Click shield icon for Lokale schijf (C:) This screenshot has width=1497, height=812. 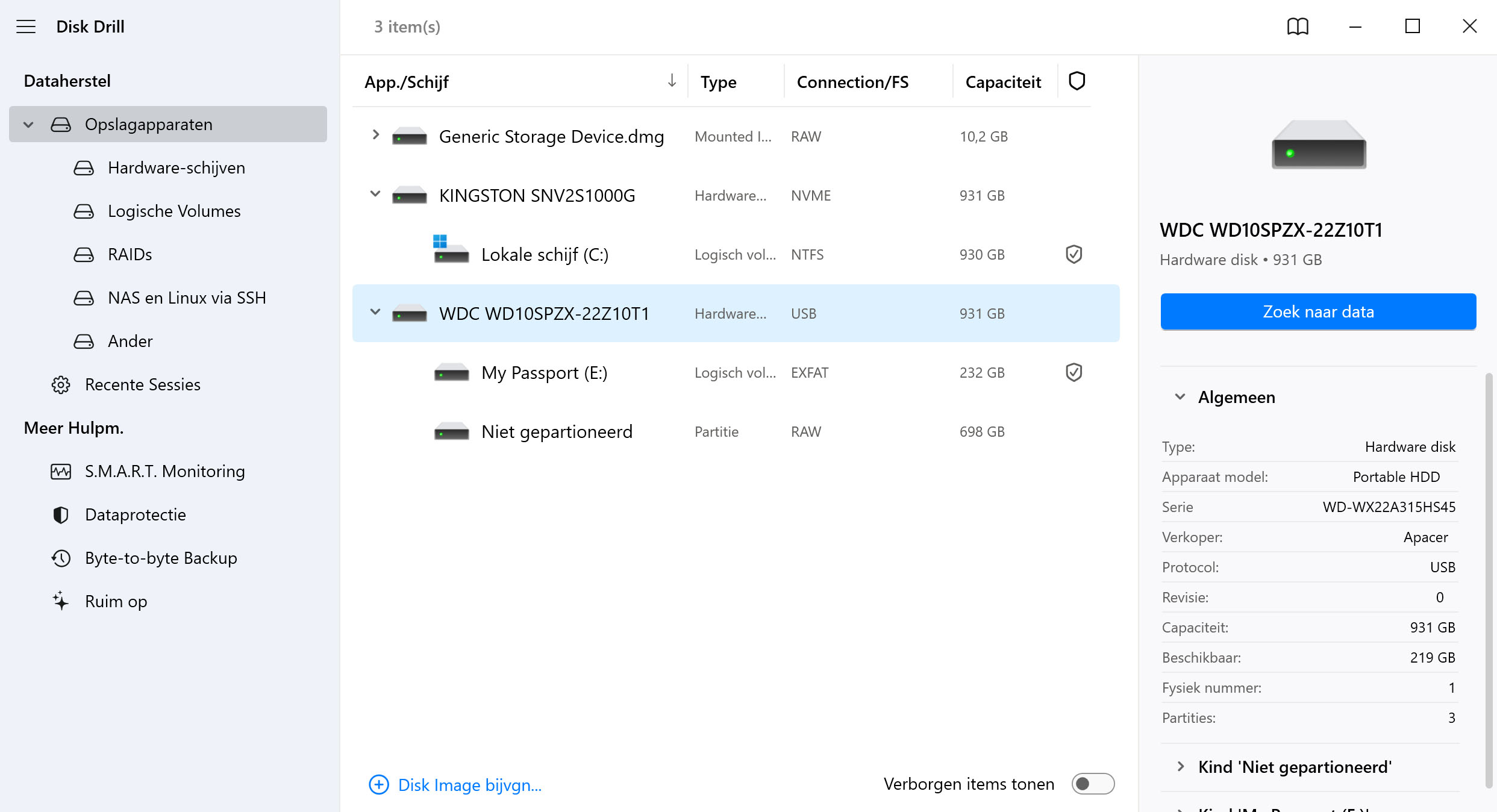(1074, 254)
